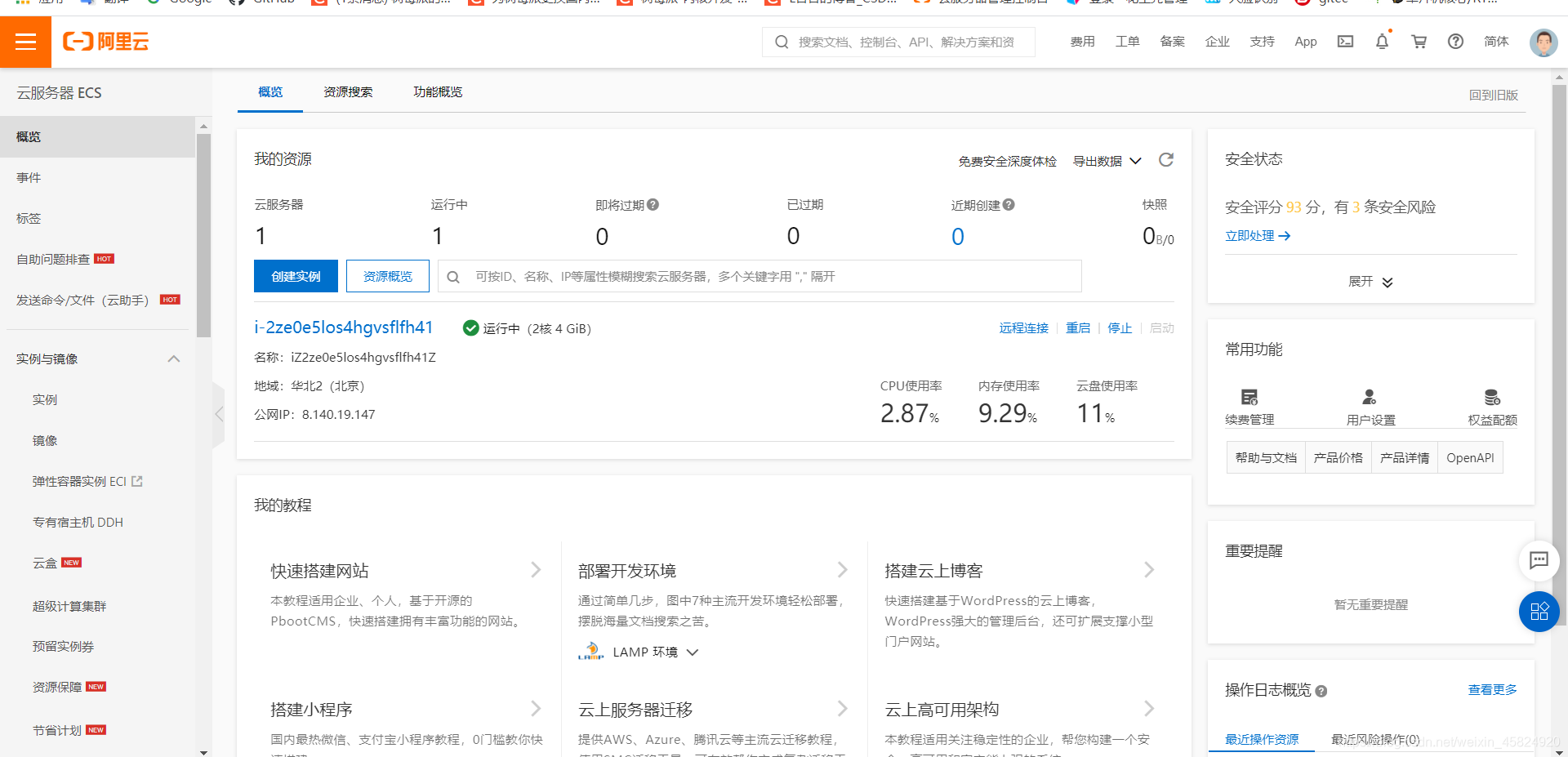Open instance i-2ze0e5los4hgvsflfh41 link
Screen dimensions: 1568x757
pos(344,327)
